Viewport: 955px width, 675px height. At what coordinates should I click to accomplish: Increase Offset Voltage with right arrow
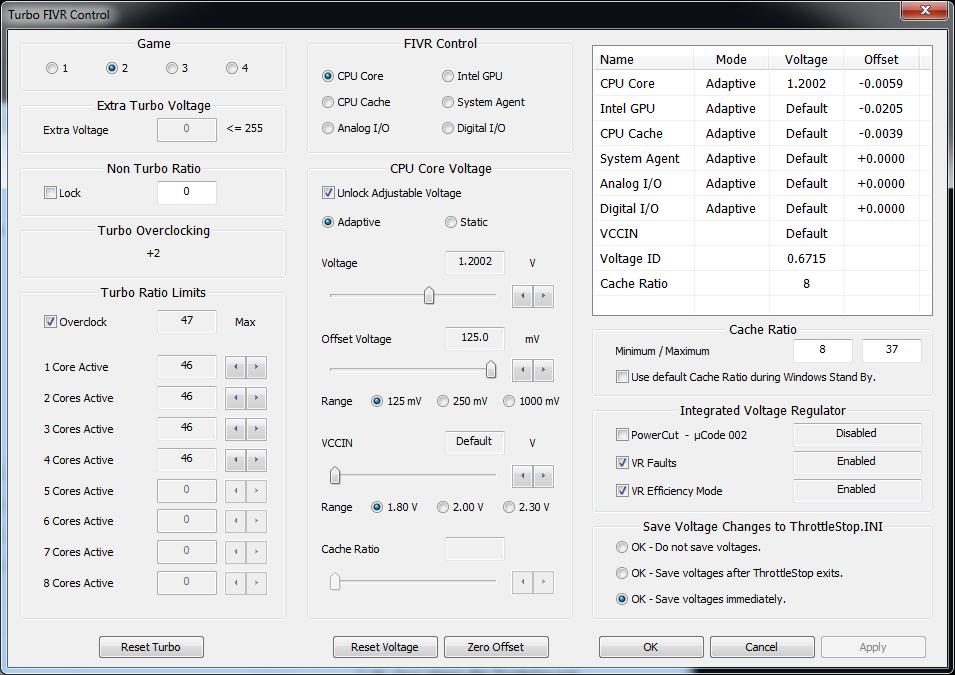[x=543, y=371]
